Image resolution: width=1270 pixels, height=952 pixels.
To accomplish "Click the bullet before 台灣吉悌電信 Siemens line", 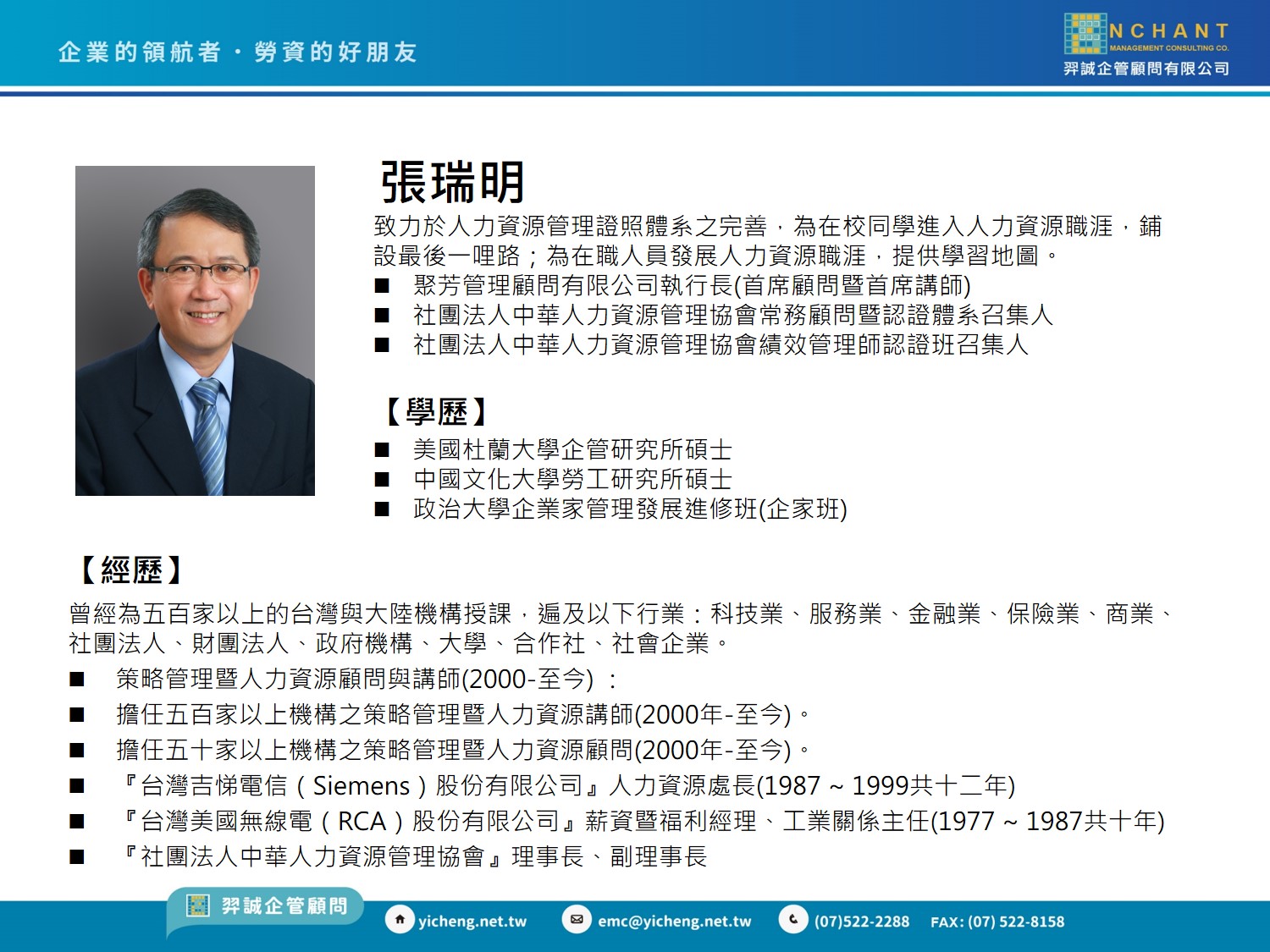I will [x=77, y=786].
